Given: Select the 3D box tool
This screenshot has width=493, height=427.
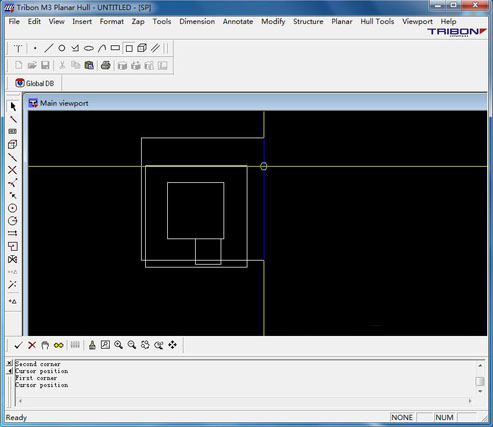Looking at the screenshot, I should (x=142, y=48).
